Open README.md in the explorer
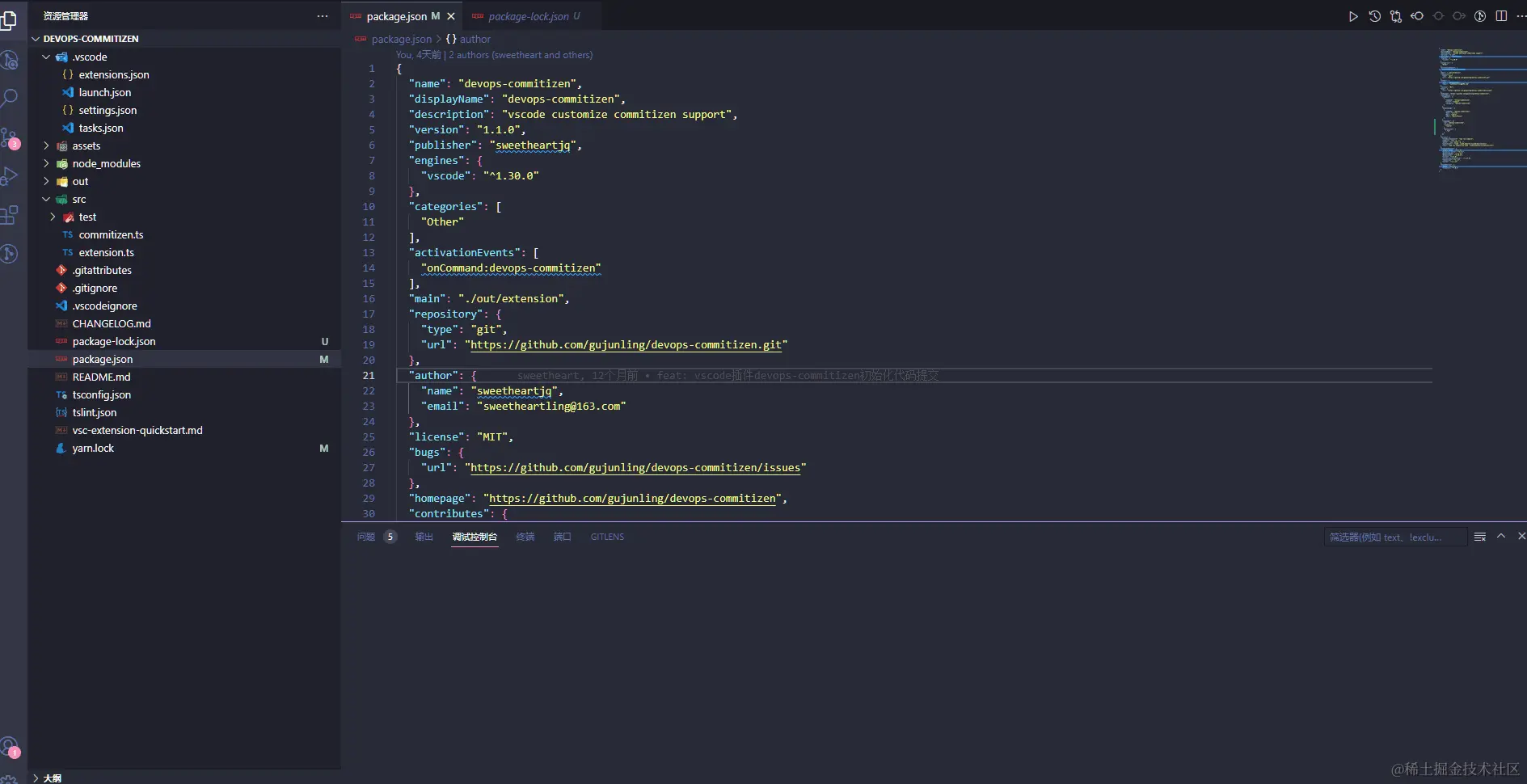This screenshot has width=1527, height=784. (x=184, y=377)
